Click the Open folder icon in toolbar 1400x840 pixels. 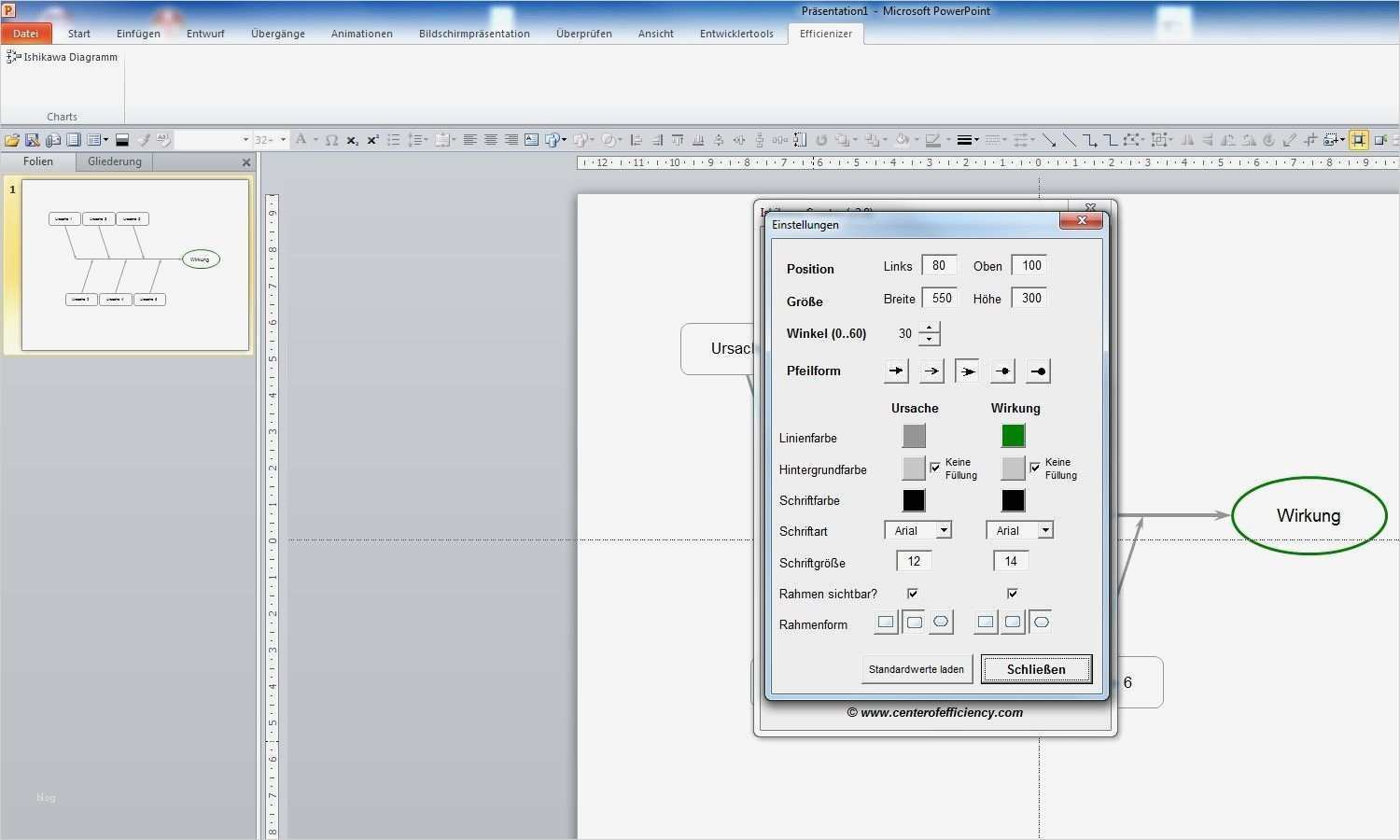tap(12, 140)
